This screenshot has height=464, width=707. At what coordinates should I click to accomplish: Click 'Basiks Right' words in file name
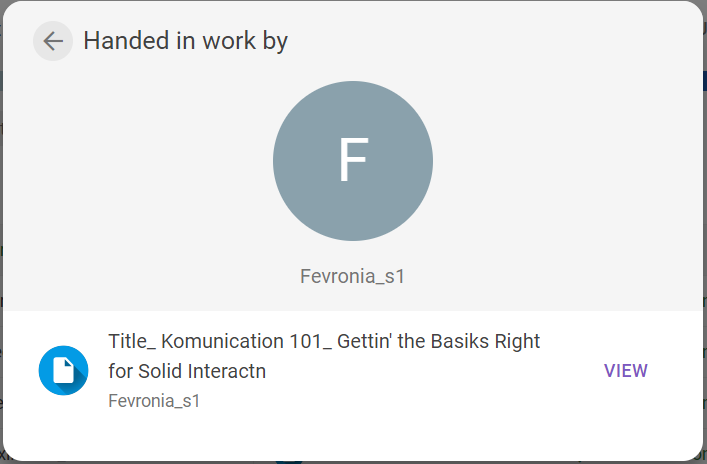point(486,341)
